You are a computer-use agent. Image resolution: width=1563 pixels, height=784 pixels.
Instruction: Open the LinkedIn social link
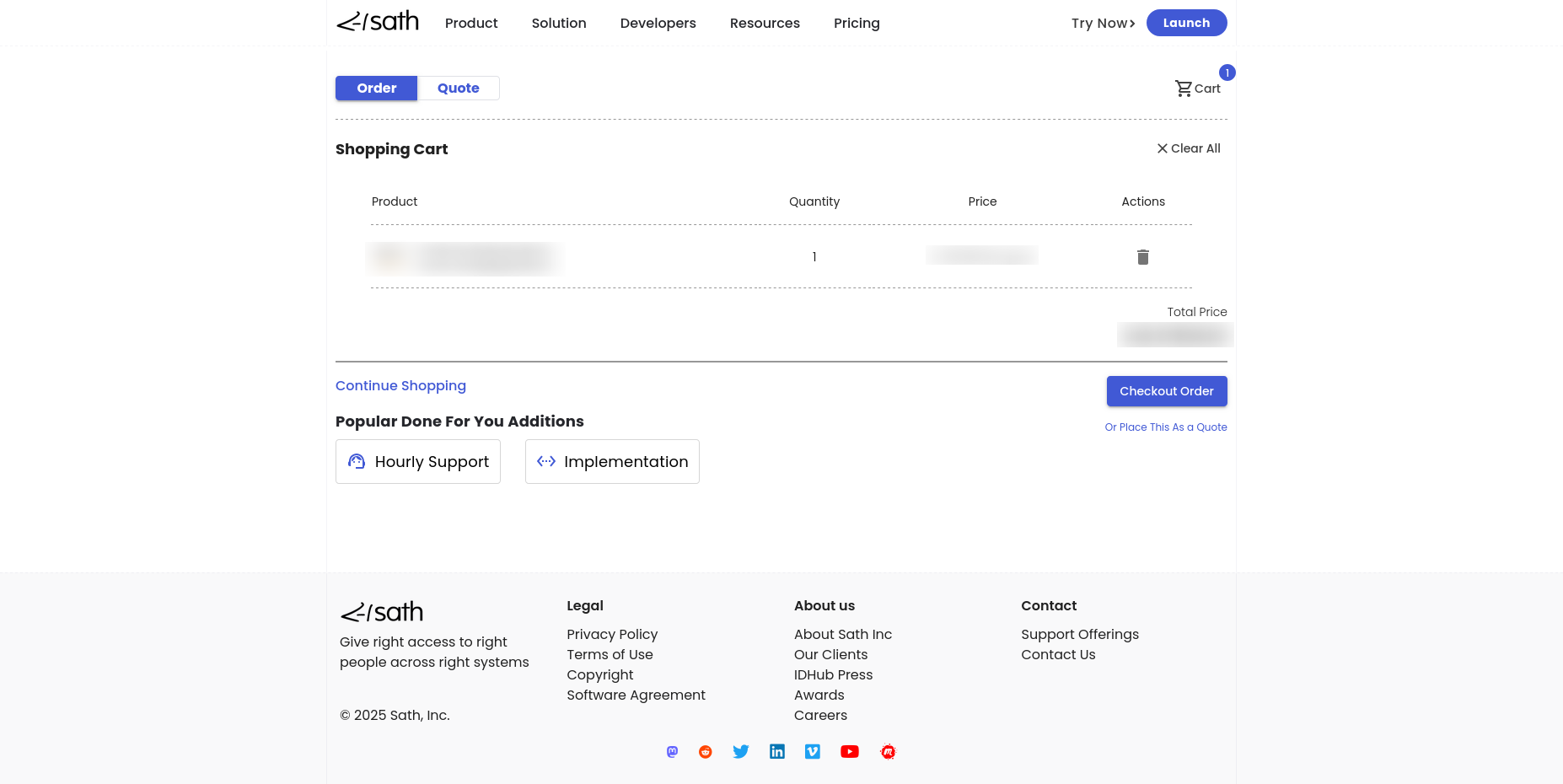point(777,752)
